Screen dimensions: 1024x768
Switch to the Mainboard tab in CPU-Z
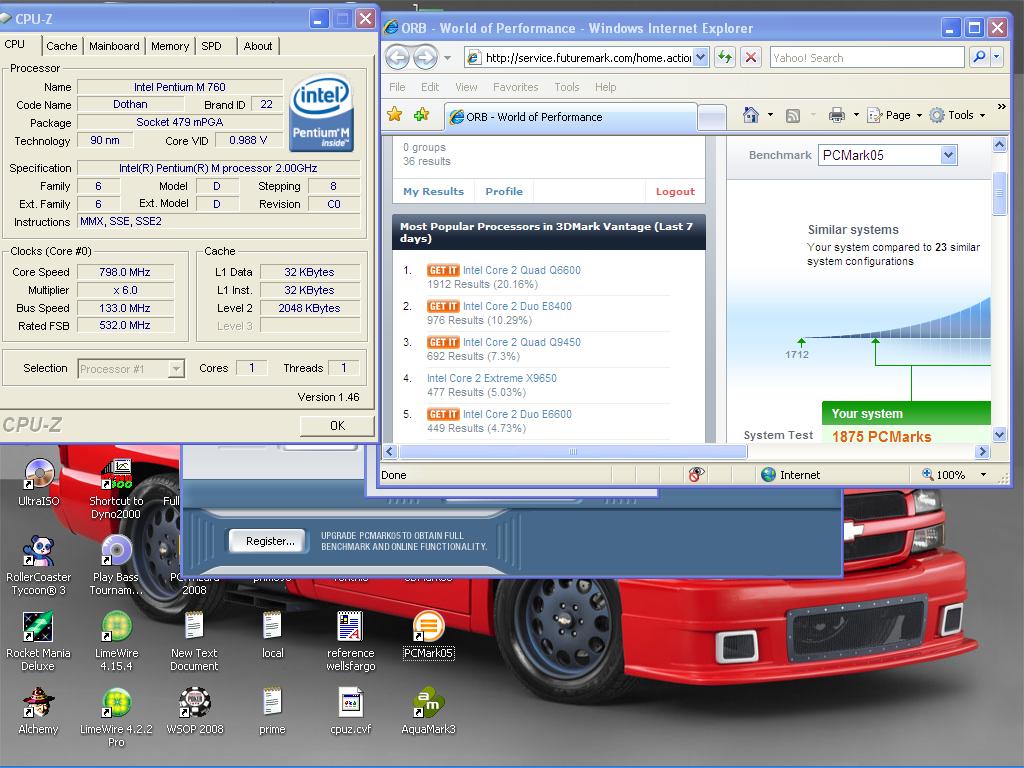[114, 46]
